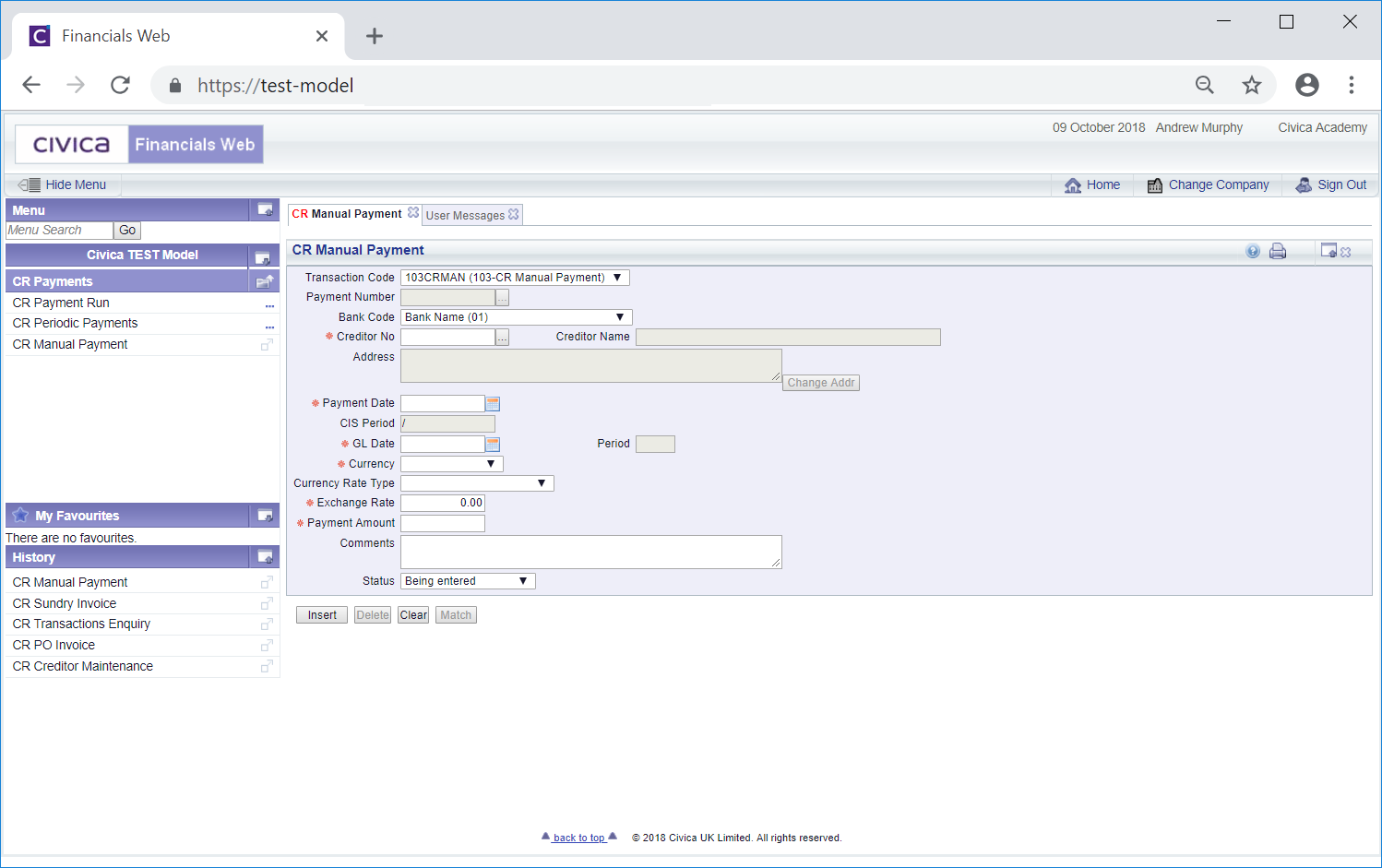Viewport: 1382px width, 868px height.
Task: Open the Payment Date calendar picker
Action: (493, 404)
